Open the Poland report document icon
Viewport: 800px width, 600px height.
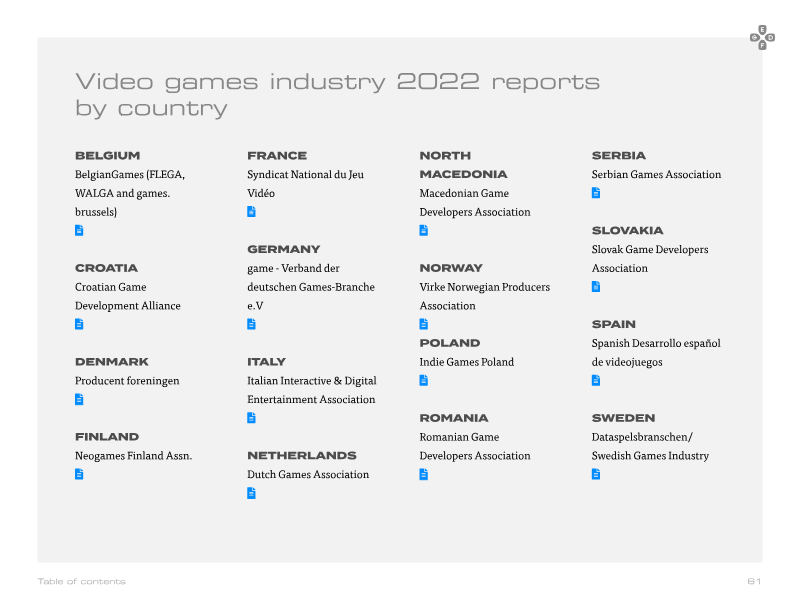[x=423, y=380]
